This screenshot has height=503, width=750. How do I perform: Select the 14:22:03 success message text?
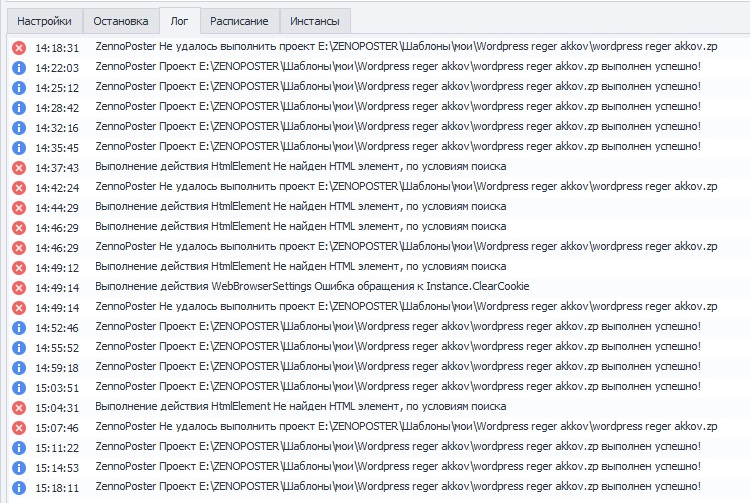(398, 66)
